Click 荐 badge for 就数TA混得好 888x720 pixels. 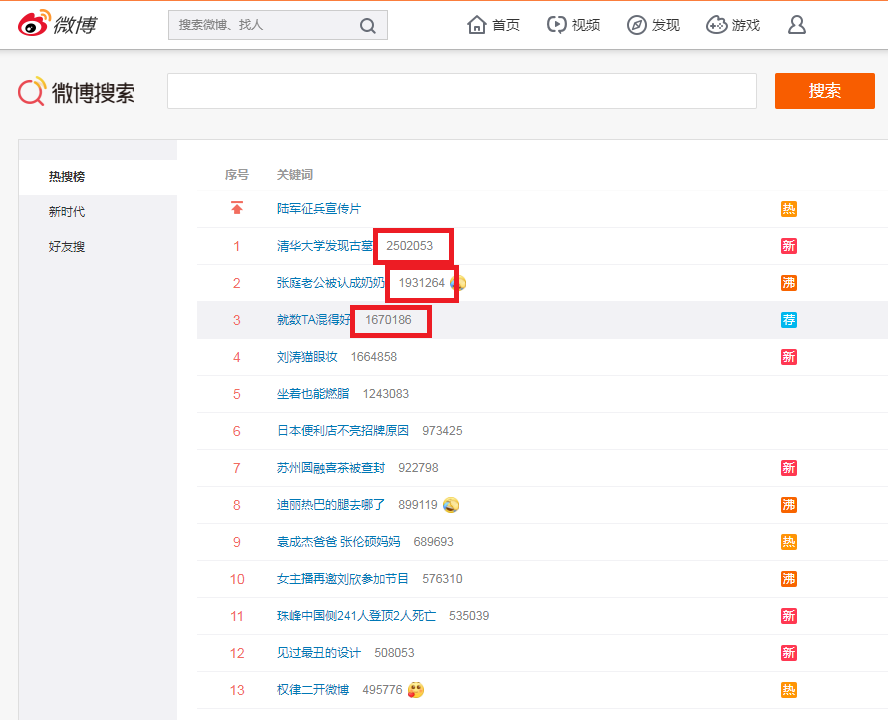(788, 320)
